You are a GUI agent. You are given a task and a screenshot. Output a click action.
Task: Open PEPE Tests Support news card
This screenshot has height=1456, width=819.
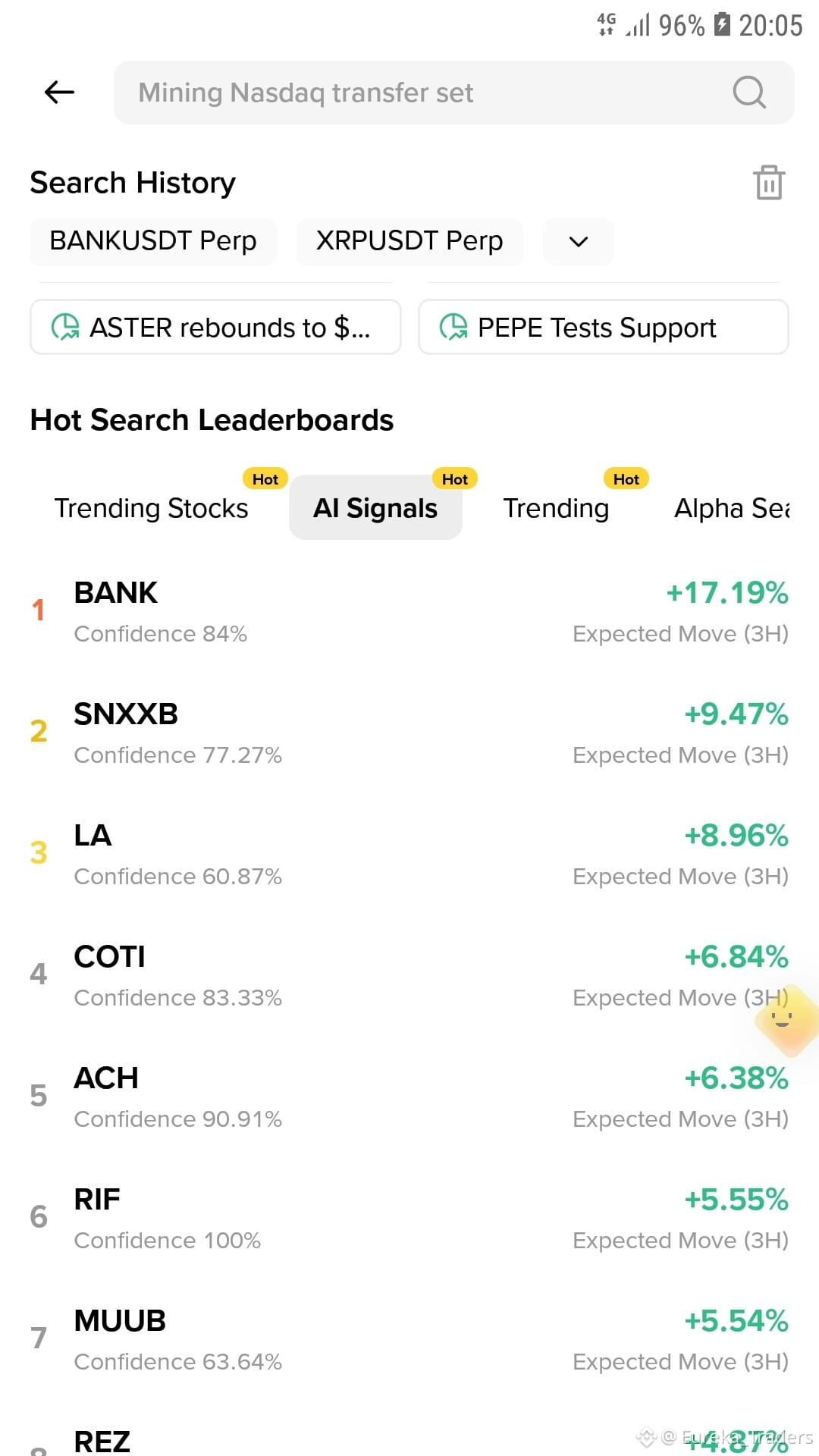tap(604, 327)
